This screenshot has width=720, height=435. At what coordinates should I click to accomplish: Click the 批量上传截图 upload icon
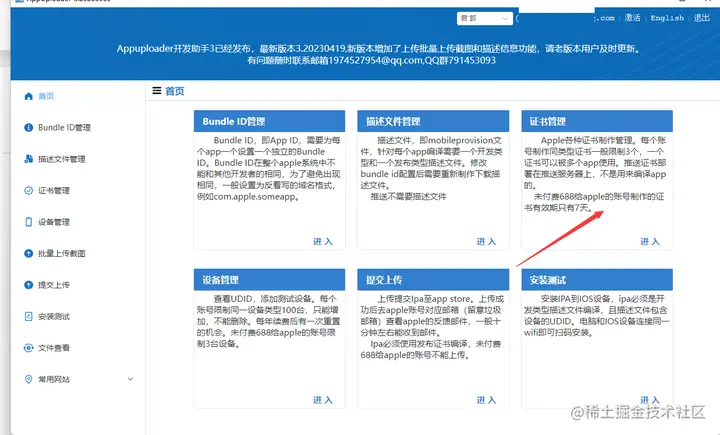pos(28,254)
